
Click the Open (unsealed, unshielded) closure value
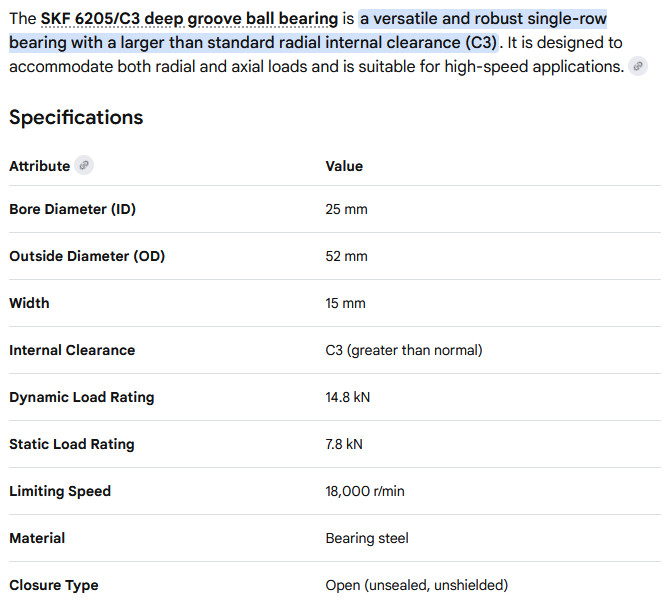pos(416,585)
